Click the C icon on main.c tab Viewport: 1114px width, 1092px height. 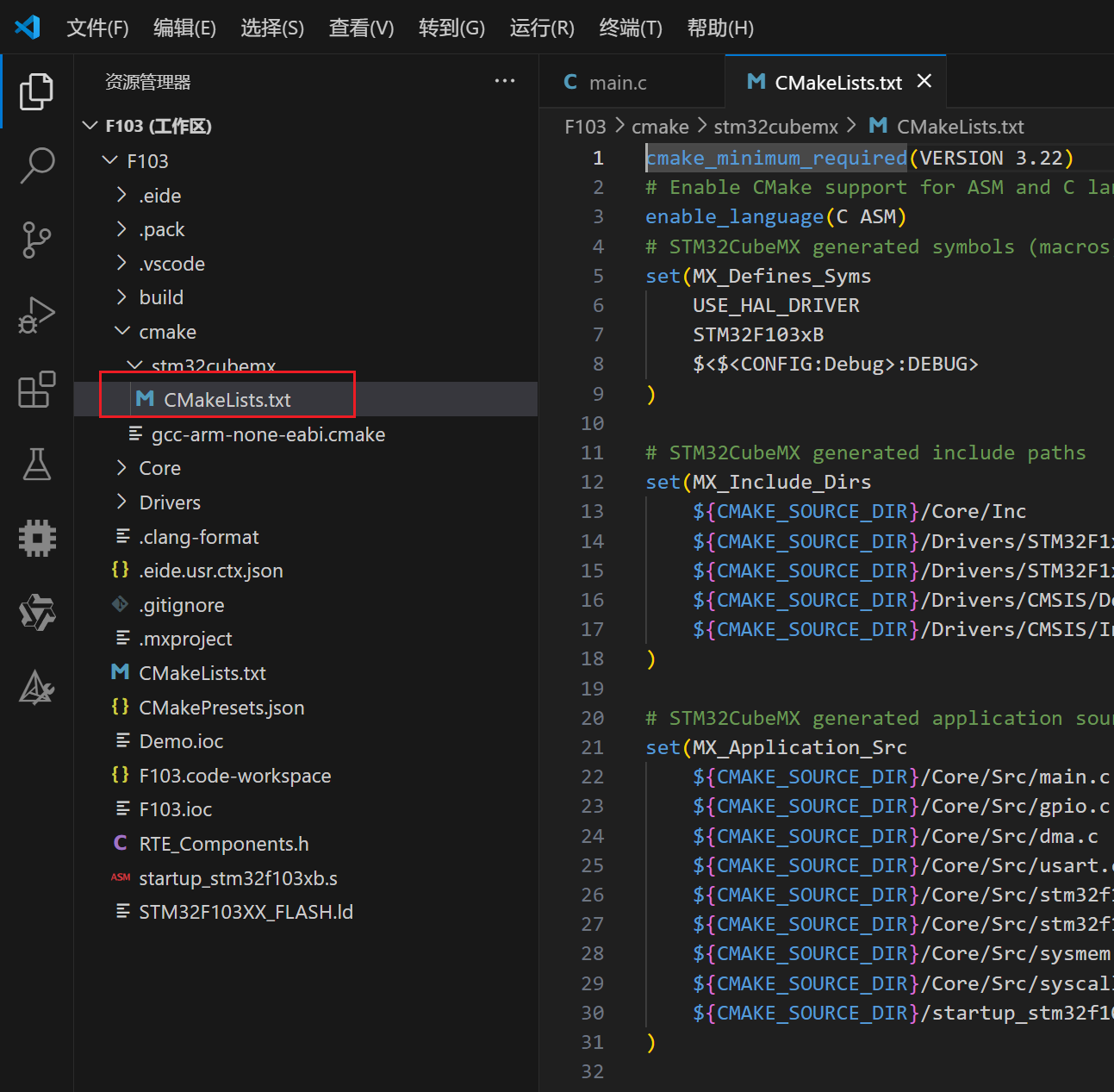[570, 82]
